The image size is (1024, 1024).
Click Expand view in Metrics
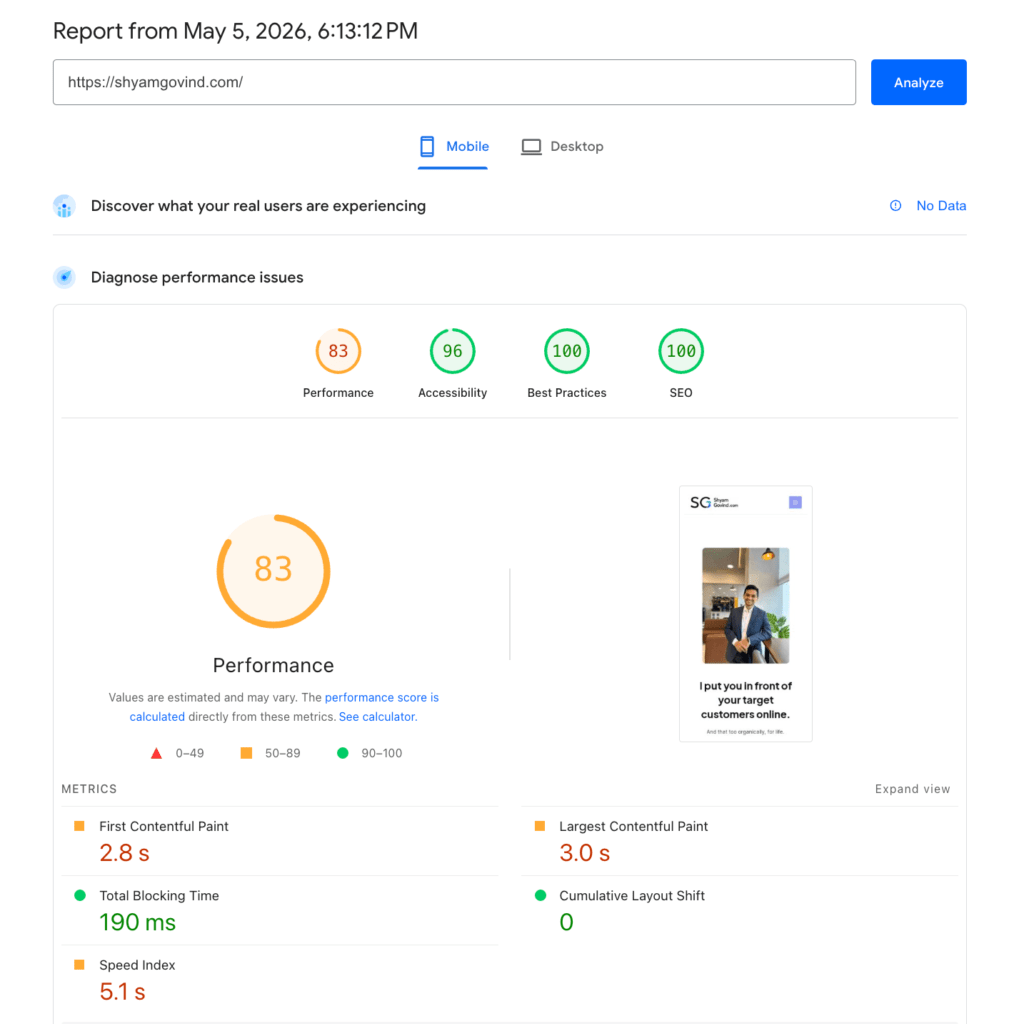[912, 789]
